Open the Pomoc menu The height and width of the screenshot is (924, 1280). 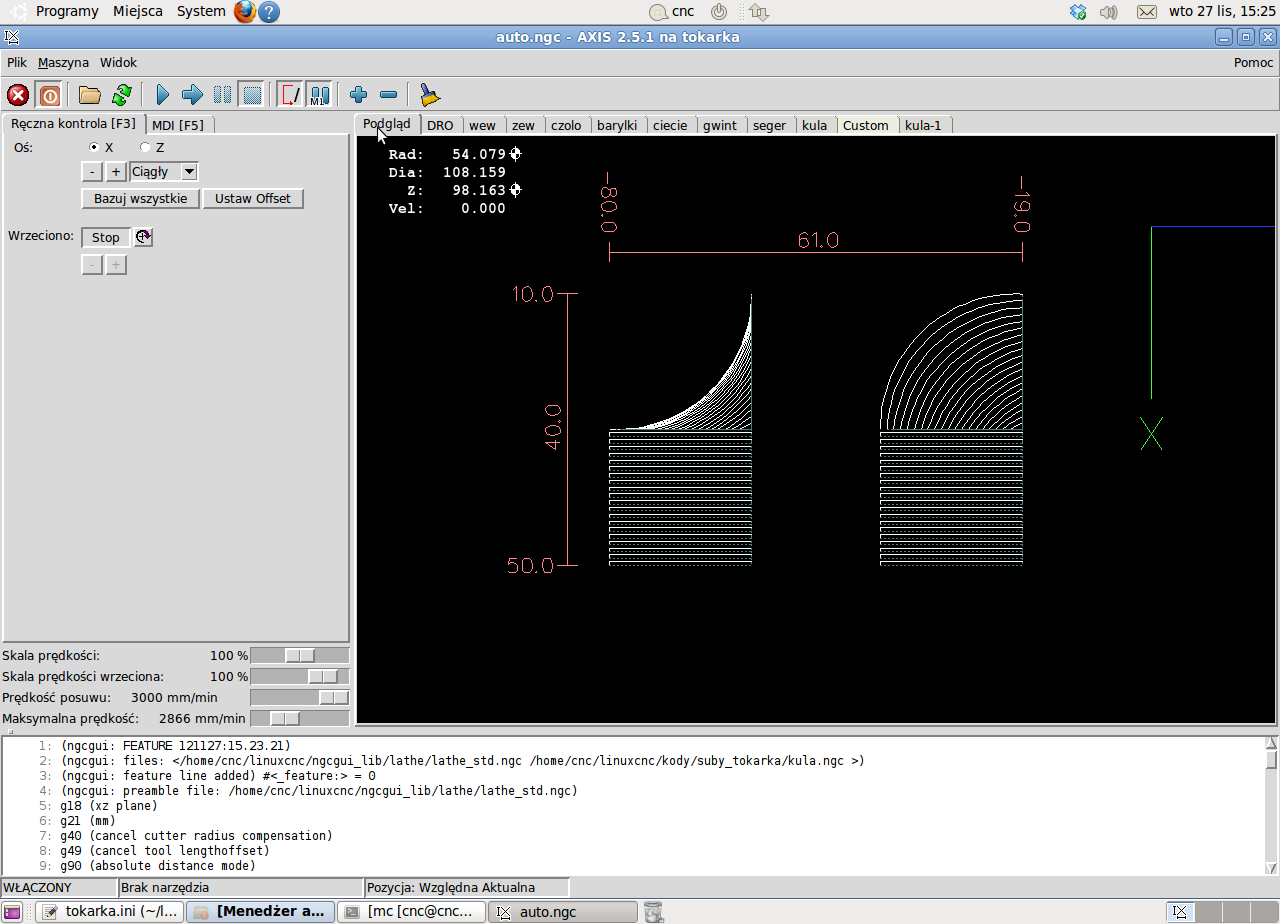pyautogui.click(x=1253, y=62)
